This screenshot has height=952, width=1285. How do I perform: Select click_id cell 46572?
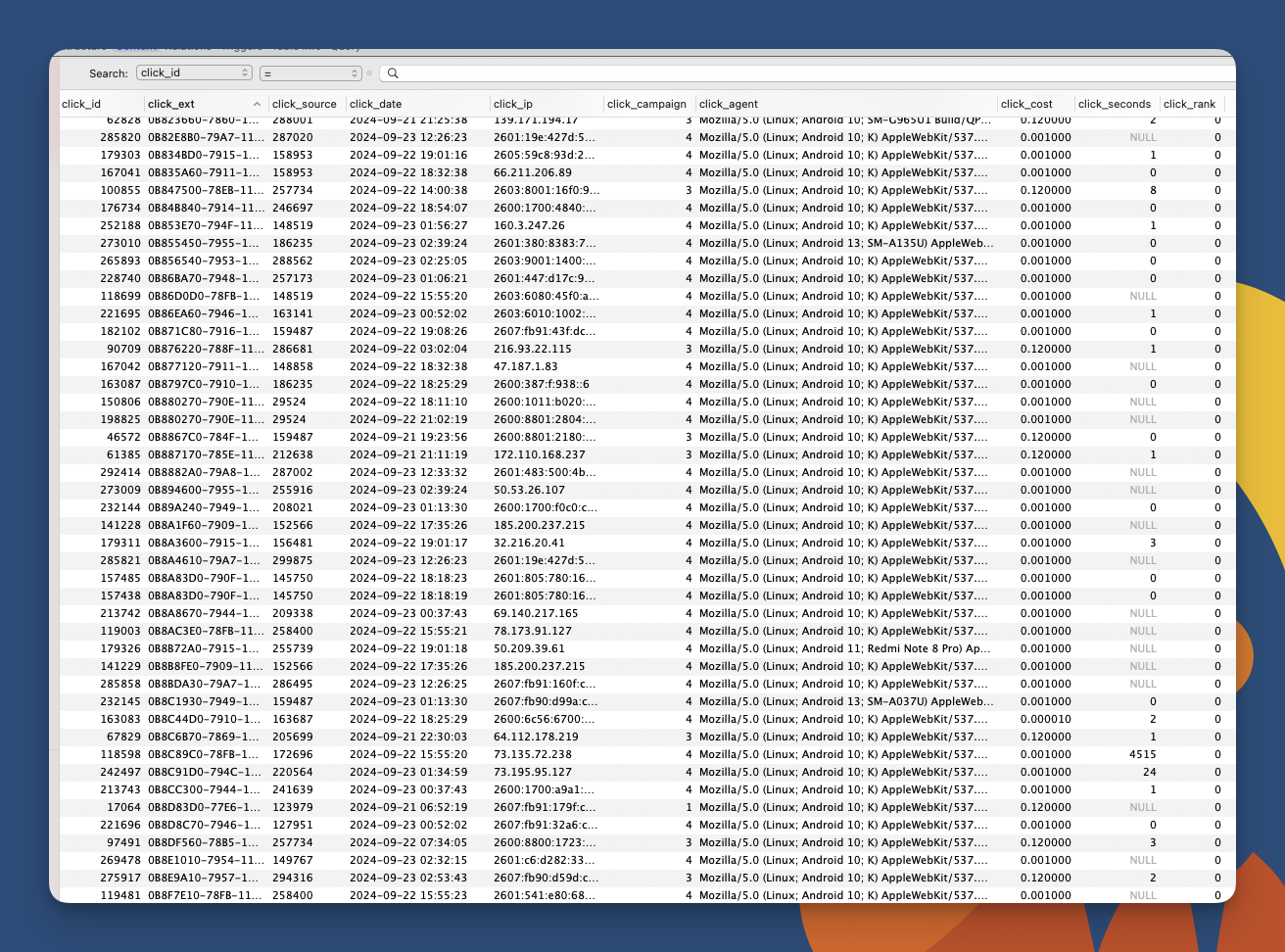123,437
